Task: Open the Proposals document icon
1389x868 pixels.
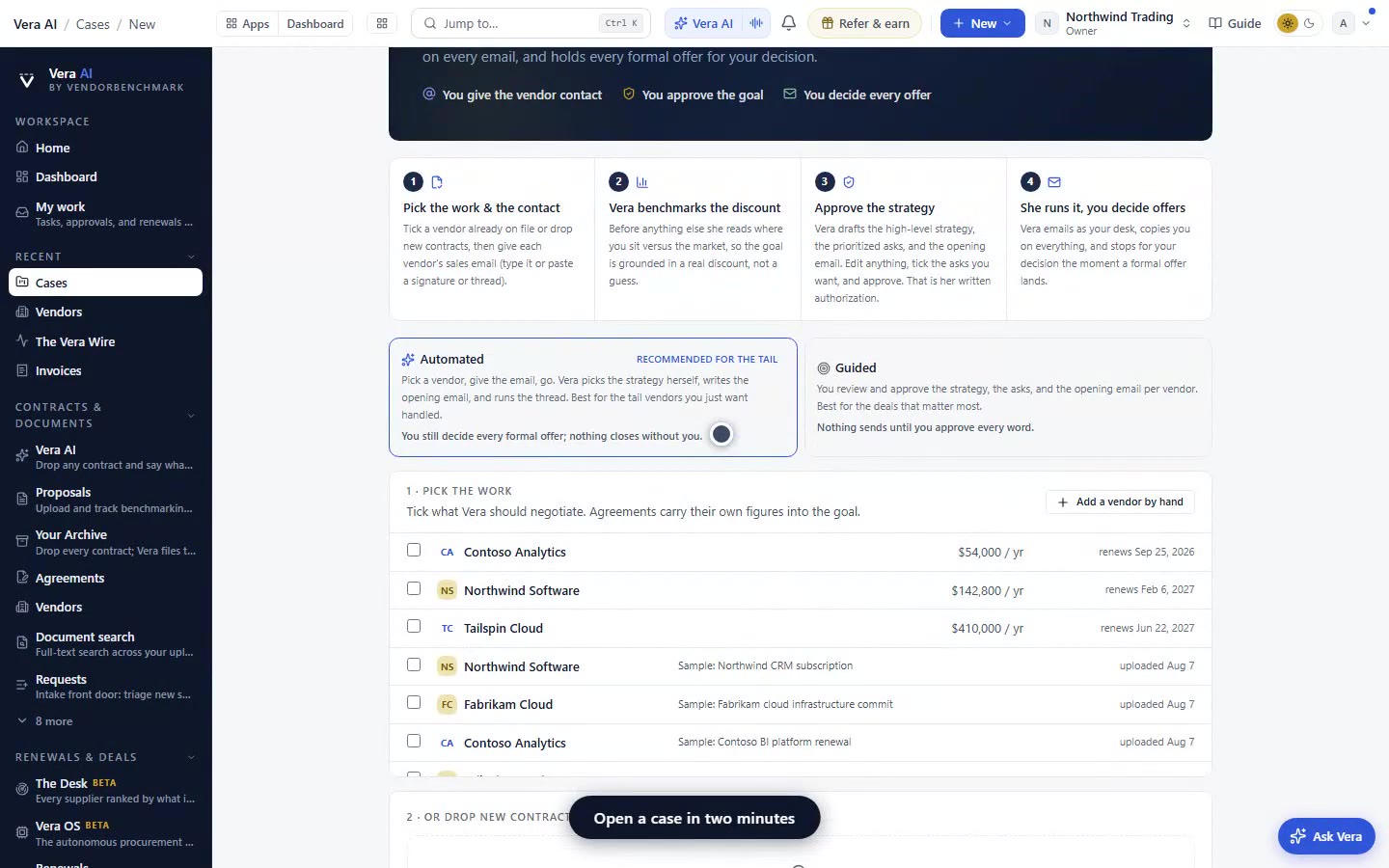Action: click(22, 499)
